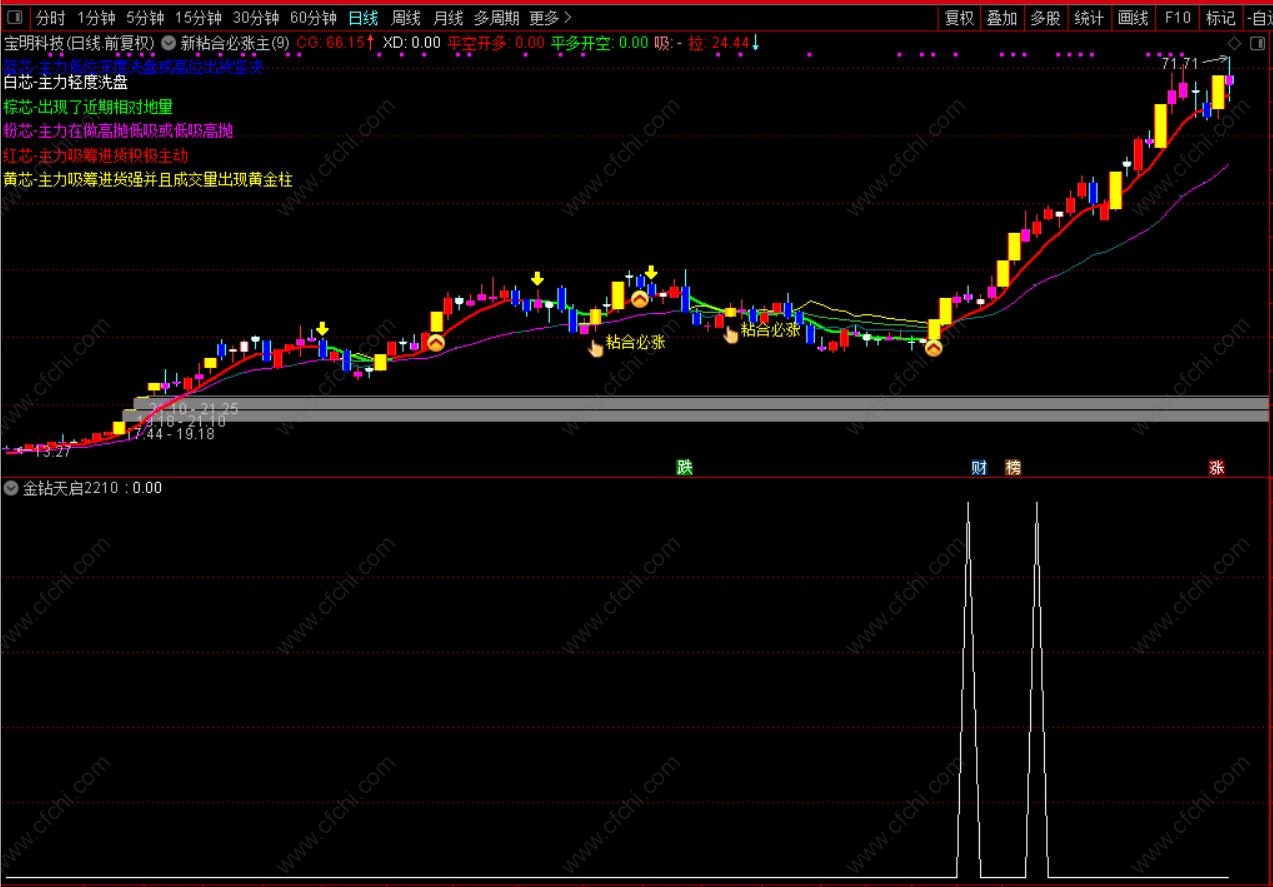Click the 红芯-主力吸筹进货积极主动 legend line
The height and width of the screenshot is (887, 1273).
click(95, 156)
